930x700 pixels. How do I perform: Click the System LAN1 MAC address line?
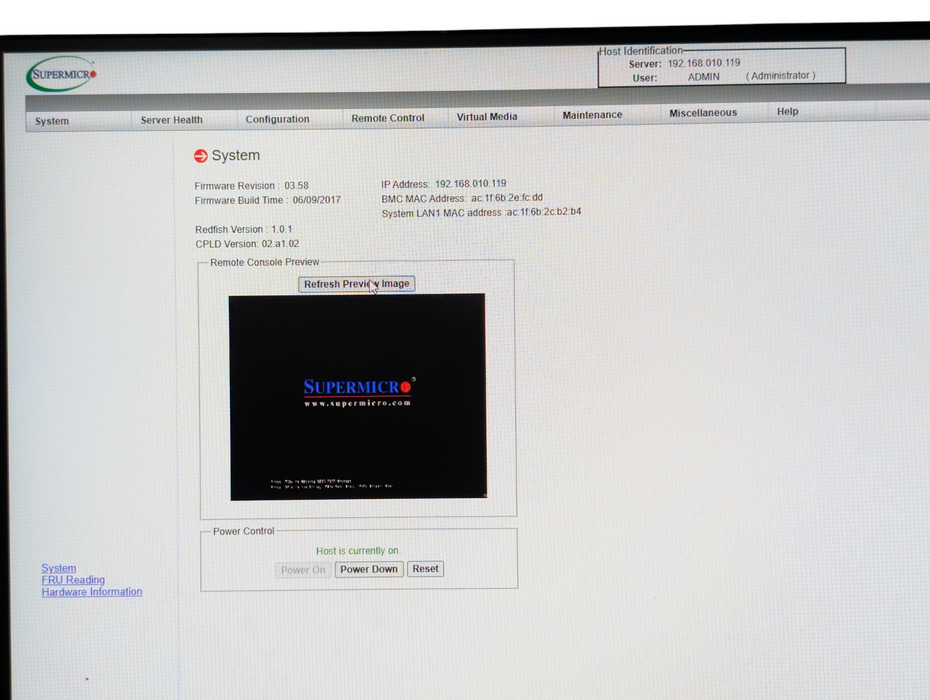(481, 212)
